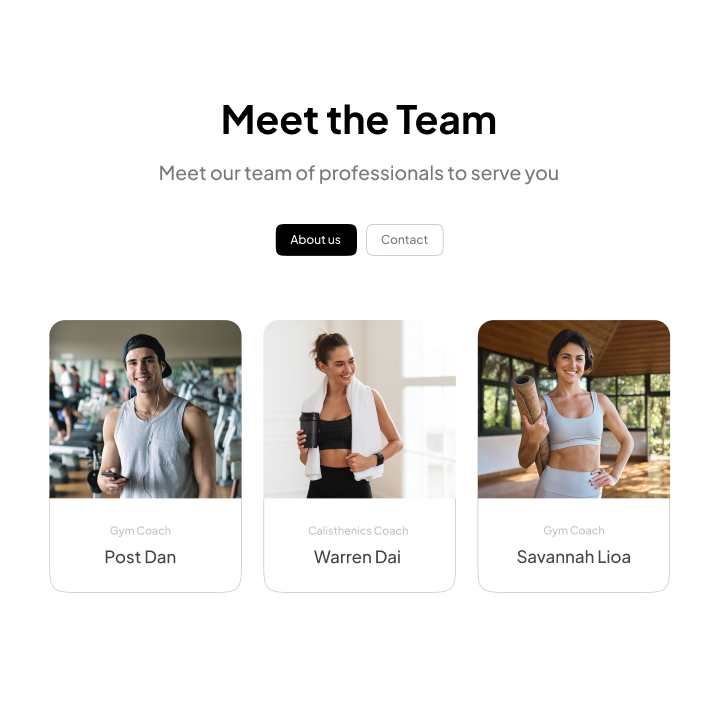Click the black shaker bottle in middle photo
Screen dimensions: 717x720
pos(309,430)
